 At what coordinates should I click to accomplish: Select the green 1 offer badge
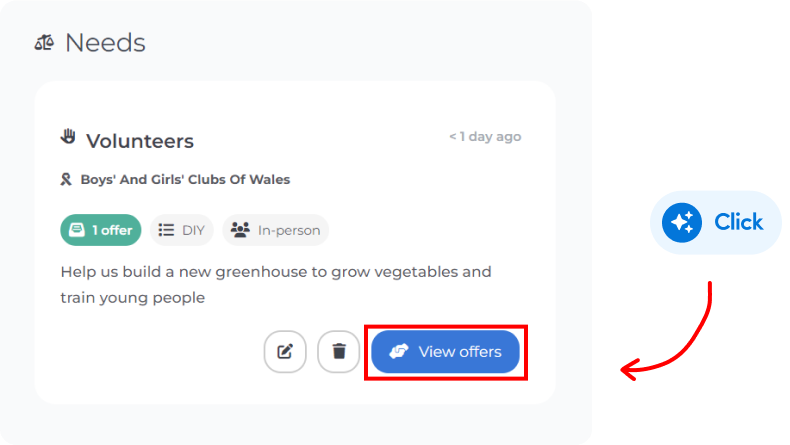(x=101, y=230)
